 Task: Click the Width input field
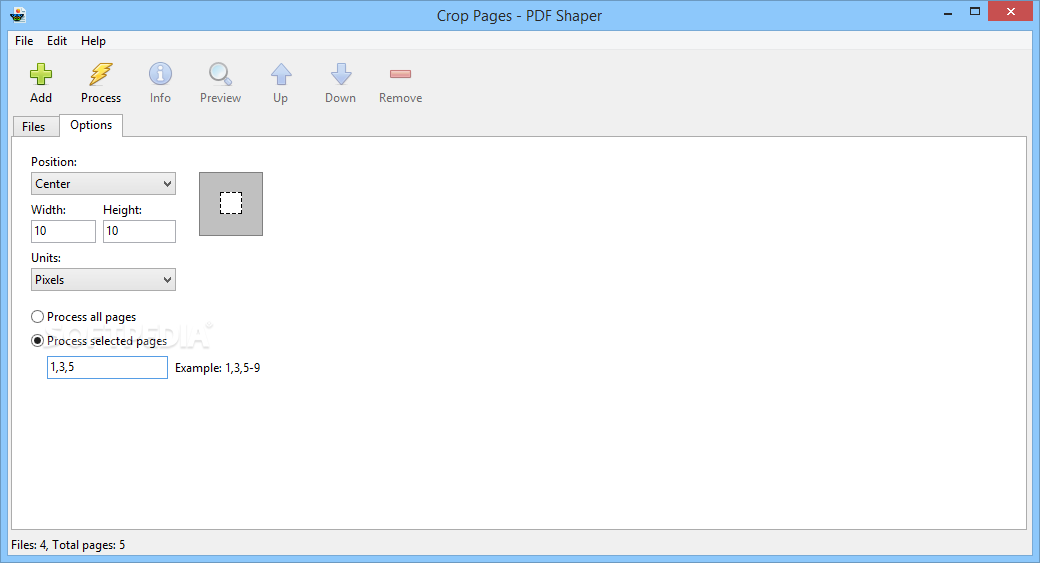point(63,231)
